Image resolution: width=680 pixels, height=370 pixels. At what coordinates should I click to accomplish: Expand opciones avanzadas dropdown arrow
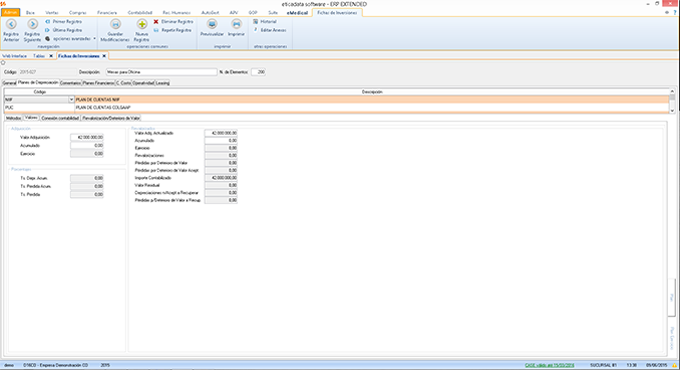point(95,39)
